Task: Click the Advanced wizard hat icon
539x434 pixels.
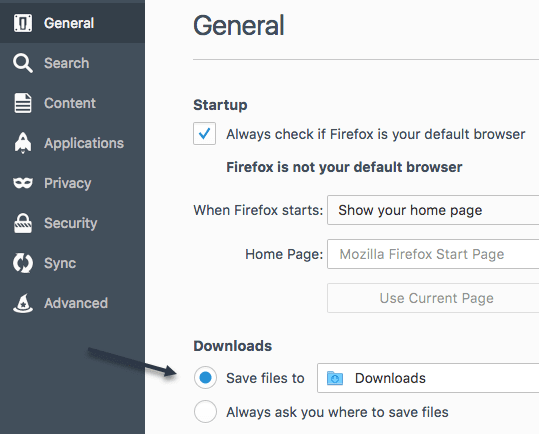Action: pos(23,303)
